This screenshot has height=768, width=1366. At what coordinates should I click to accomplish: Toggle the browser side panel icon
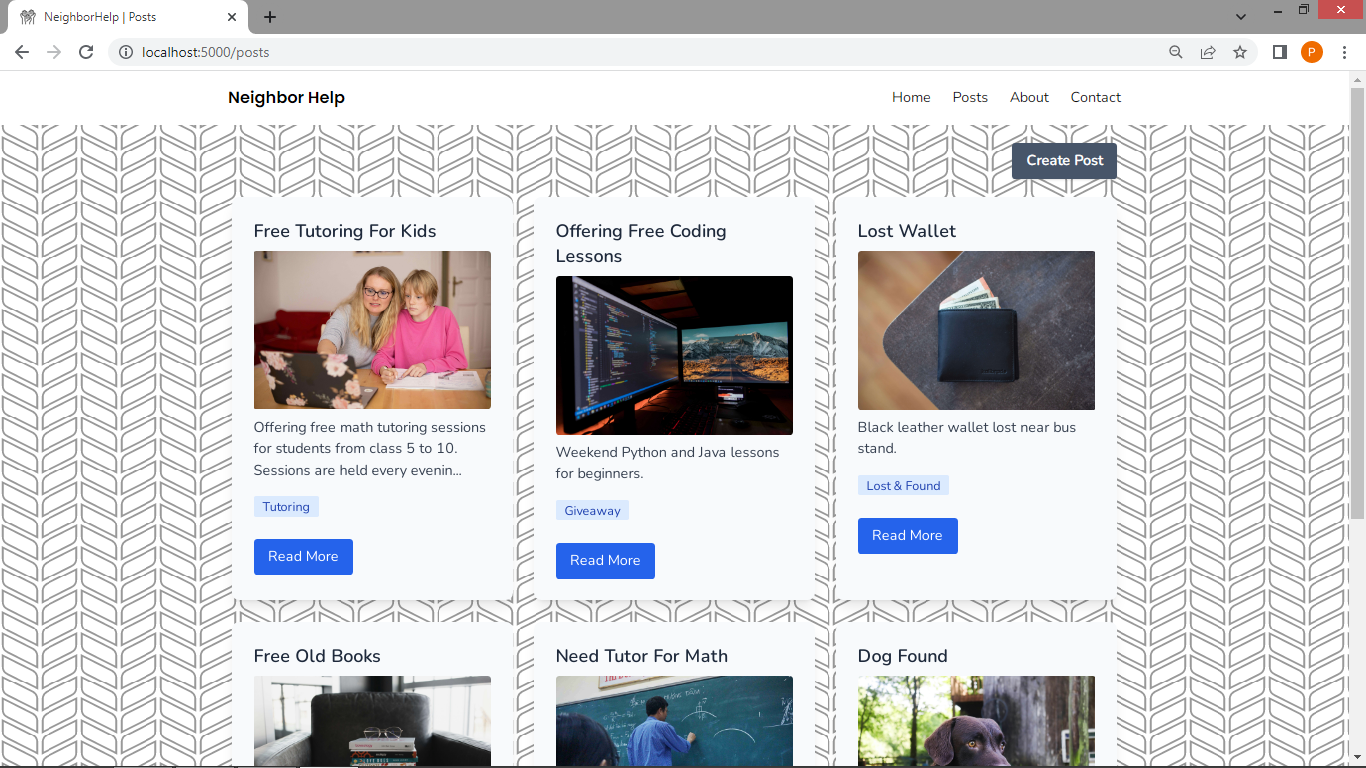(x=1279, y=52)
